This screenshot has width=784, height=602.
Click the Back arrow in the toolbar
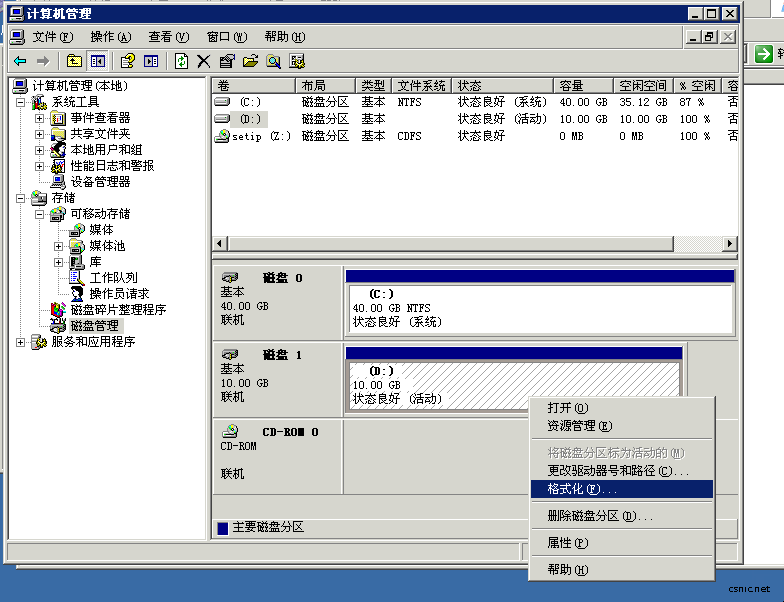click(x=20, y=61)
